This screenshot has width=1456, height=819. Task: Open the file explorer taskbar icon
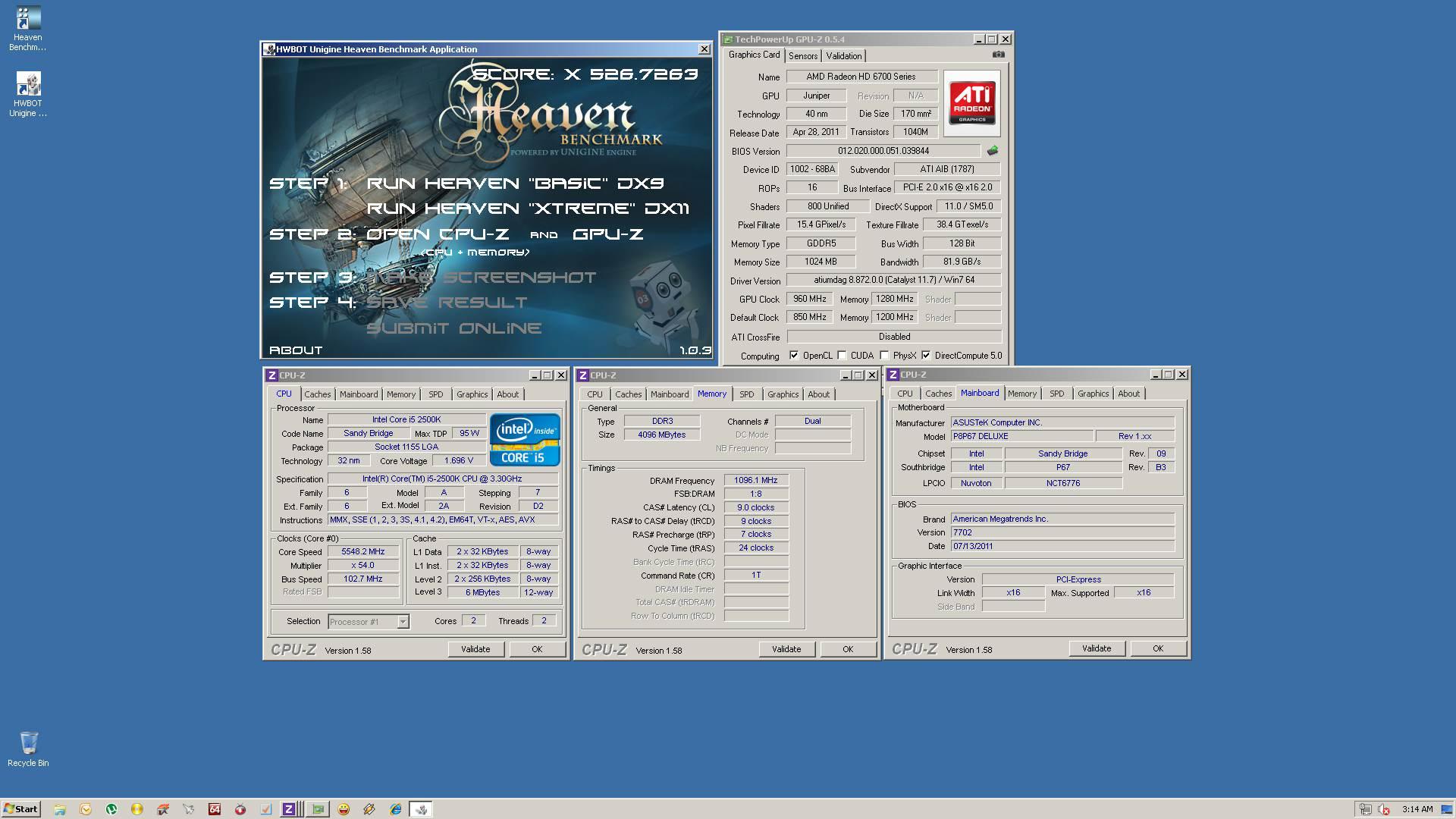60,809
